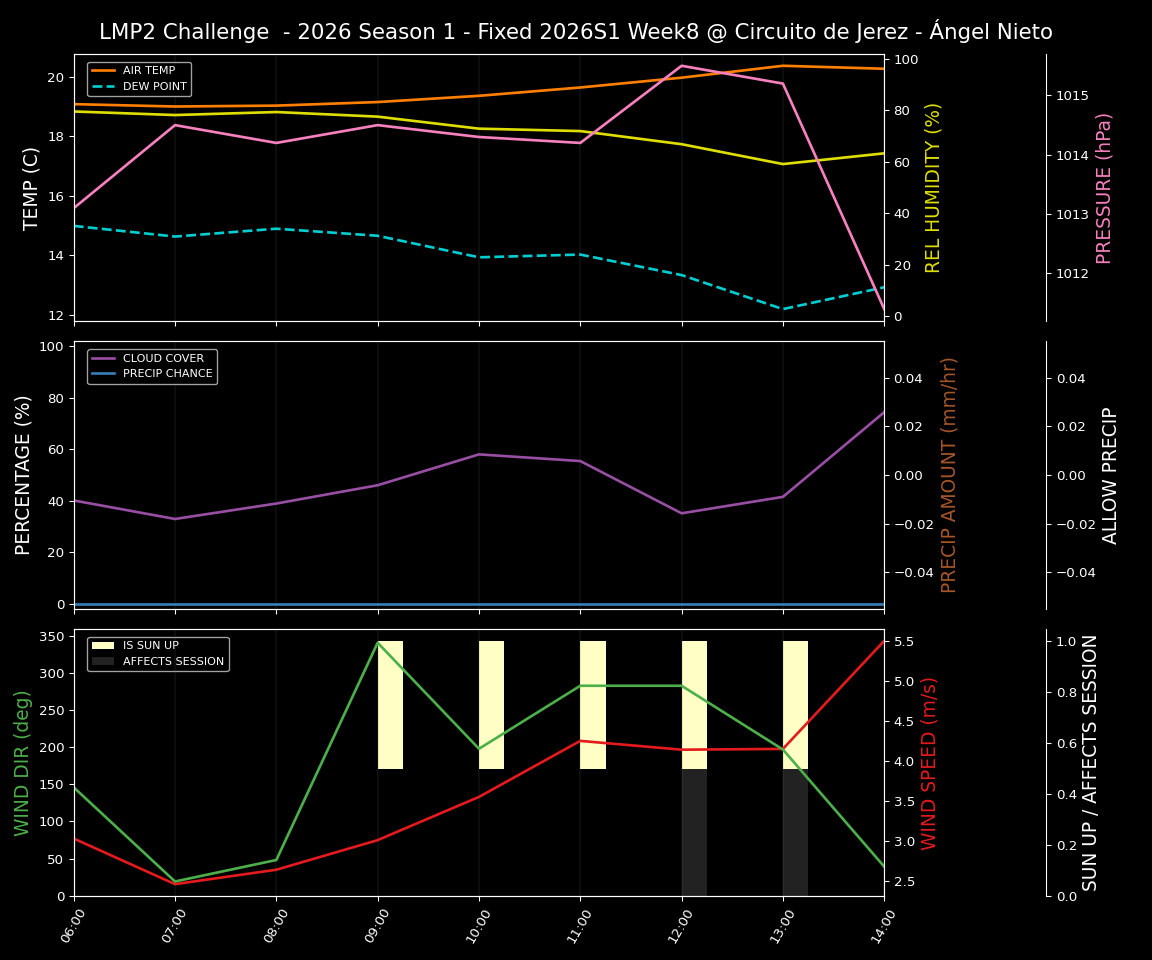Click the ALLOW PRECIP axis label

tap(1110, 473)
